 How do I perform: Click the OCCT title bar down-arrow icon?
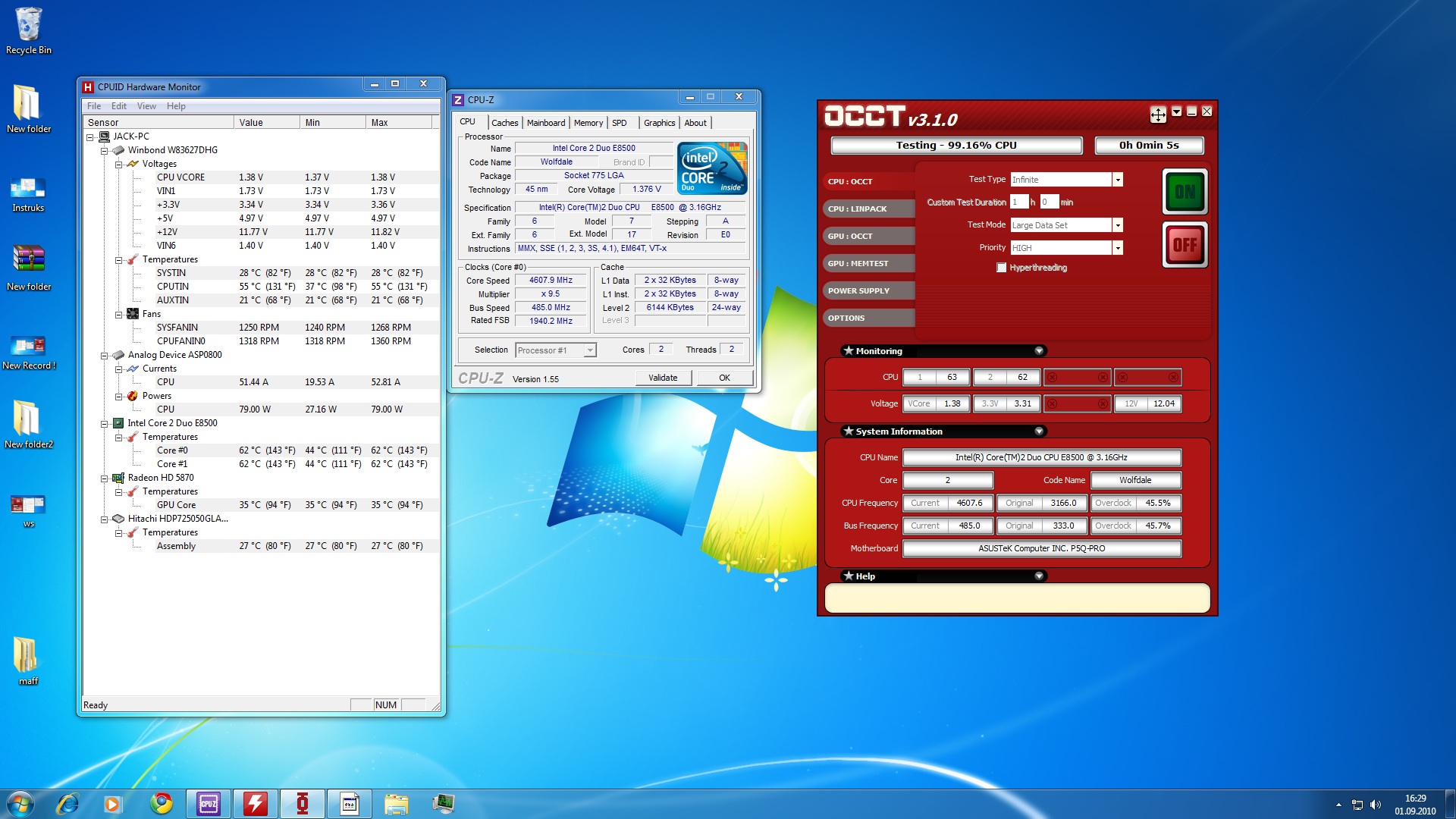(x=1176, y=111)
